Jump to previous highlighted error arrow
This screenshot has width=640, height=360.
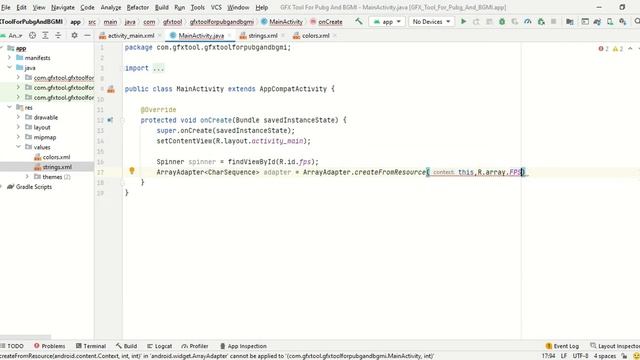(x=630, y=49)
